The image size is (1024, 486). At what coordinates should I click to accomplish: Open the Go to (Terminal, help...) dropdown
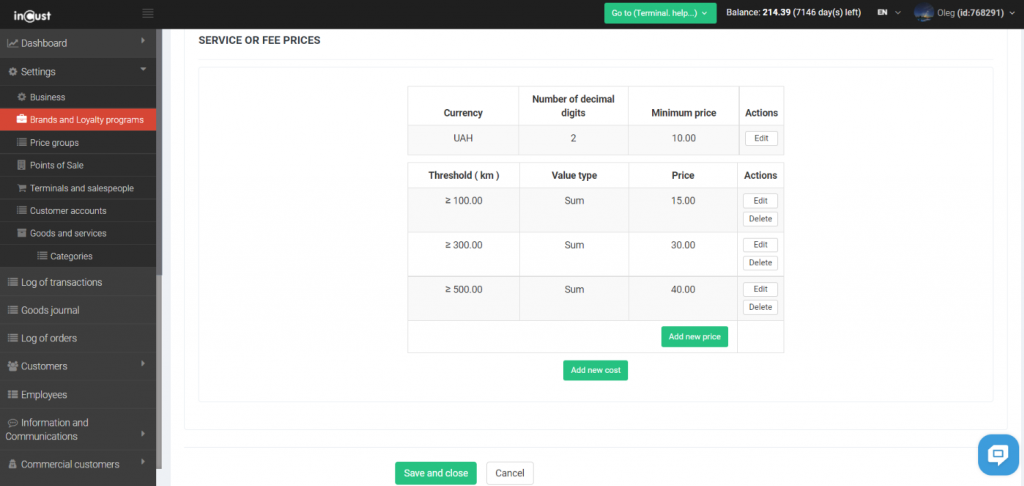(660, 13)
